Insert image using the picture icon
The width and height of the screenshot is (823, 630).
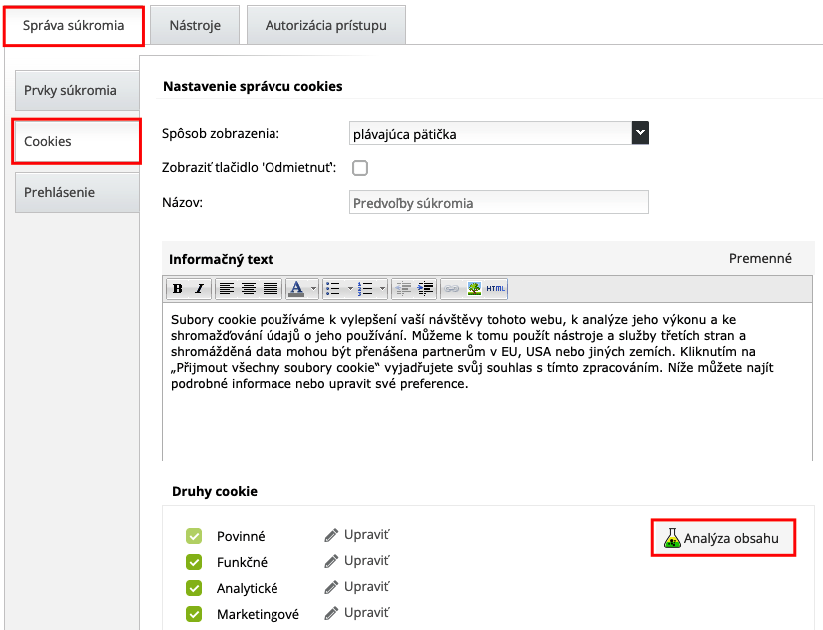coord(474,289)
